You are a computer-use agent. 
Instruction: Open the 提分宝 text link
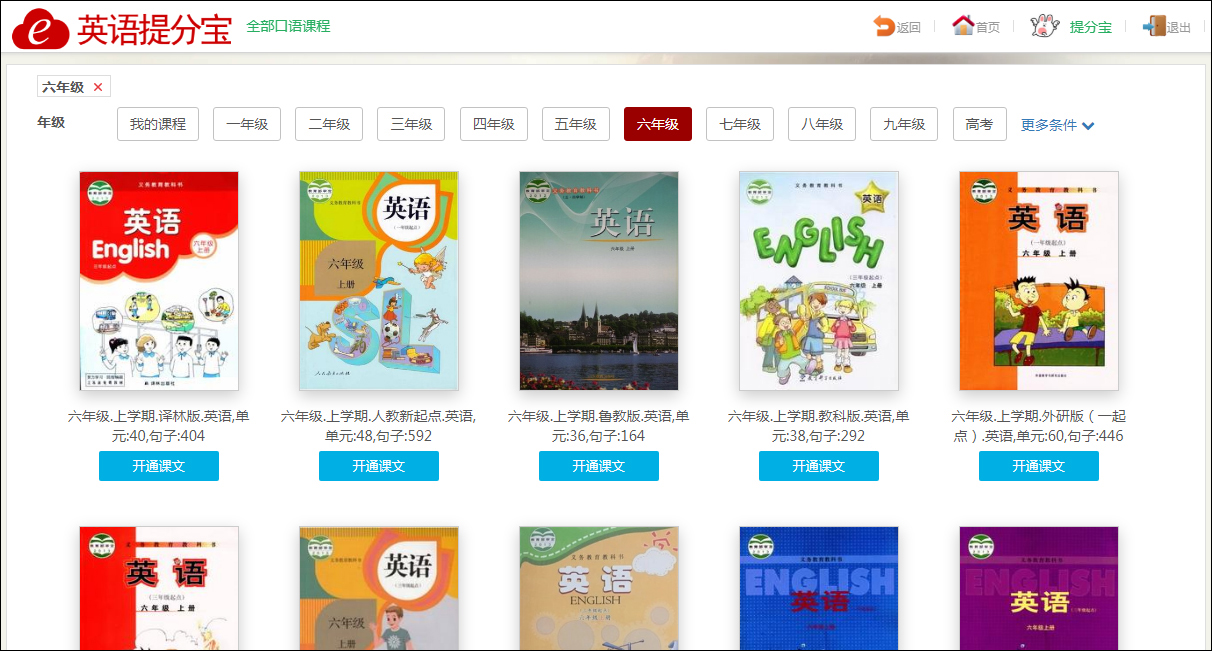[x=1091, y=28]
